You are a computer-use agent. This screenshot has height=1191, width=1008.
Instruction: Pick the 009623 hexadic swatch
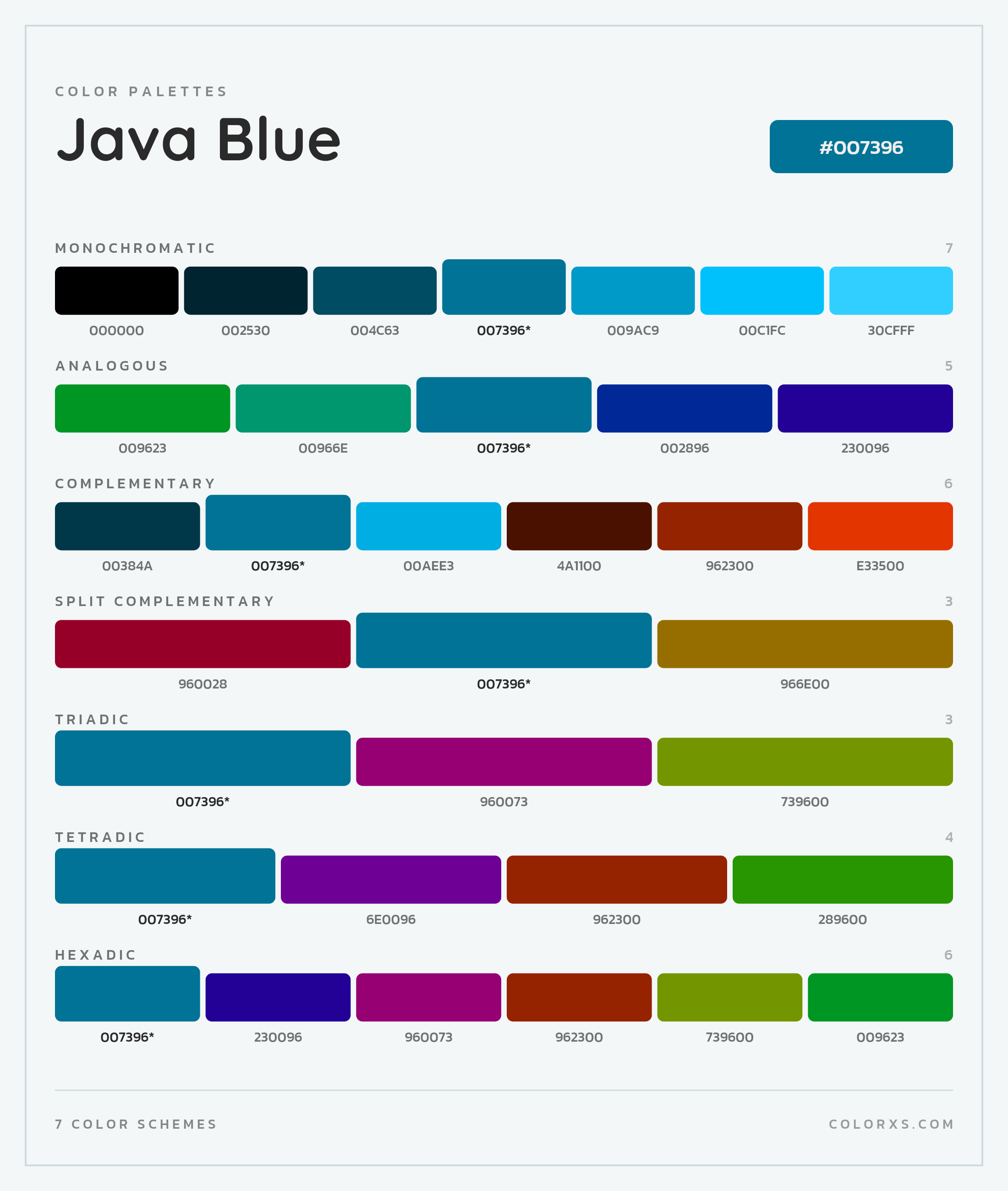point(880,997)
